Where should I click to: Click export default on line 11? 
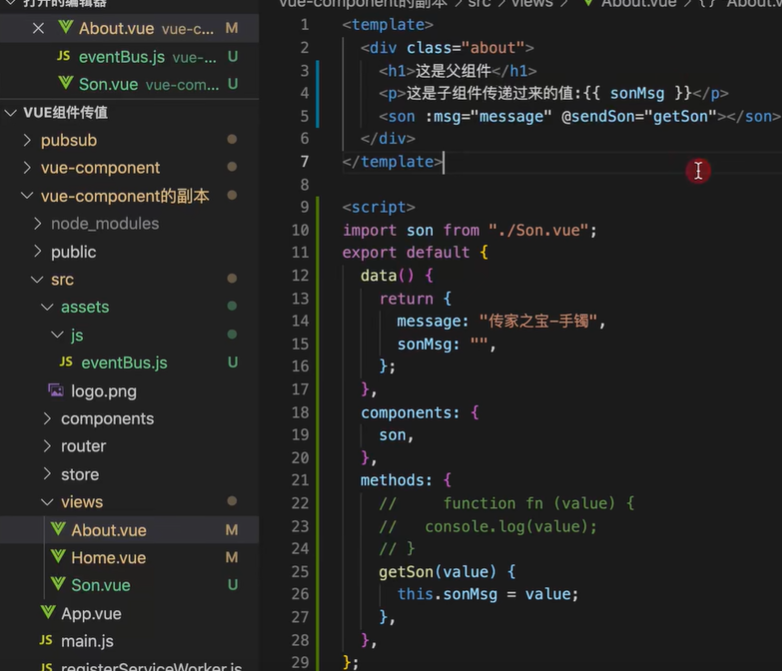(x=405, y=252)
